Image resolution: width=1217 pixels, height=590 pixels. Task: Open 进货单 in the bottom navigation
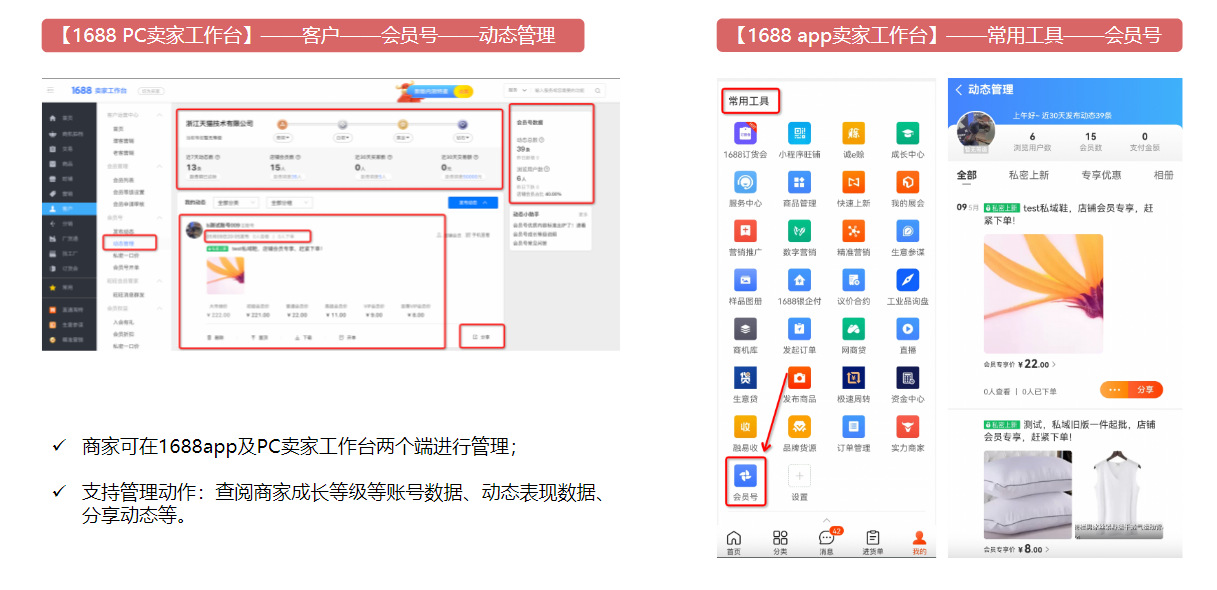point(873,542)
